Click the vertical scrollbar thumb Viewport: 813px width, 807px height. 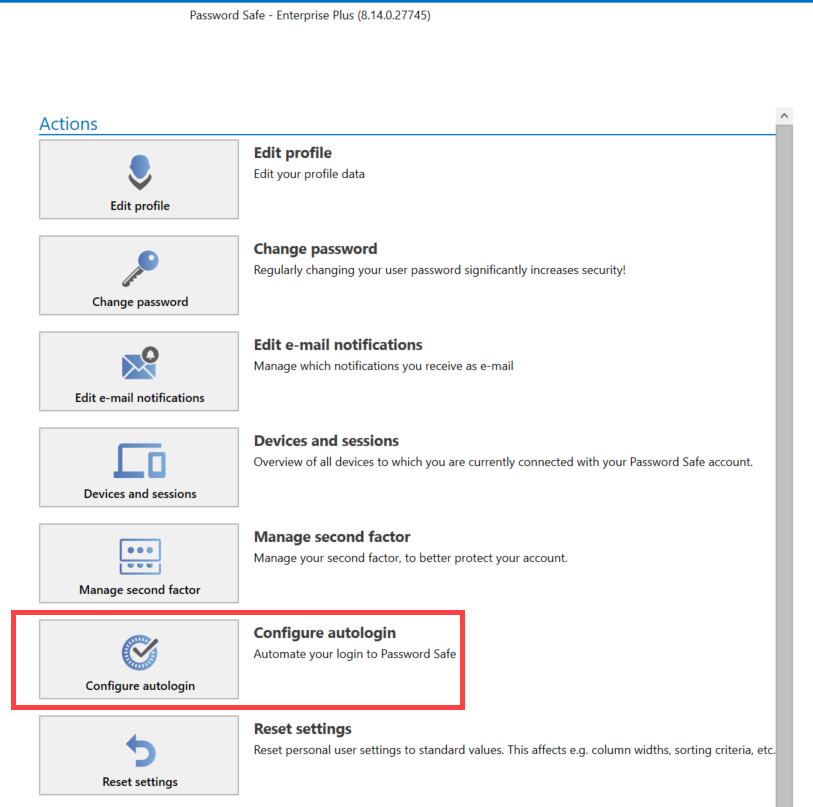click(784, 465)
